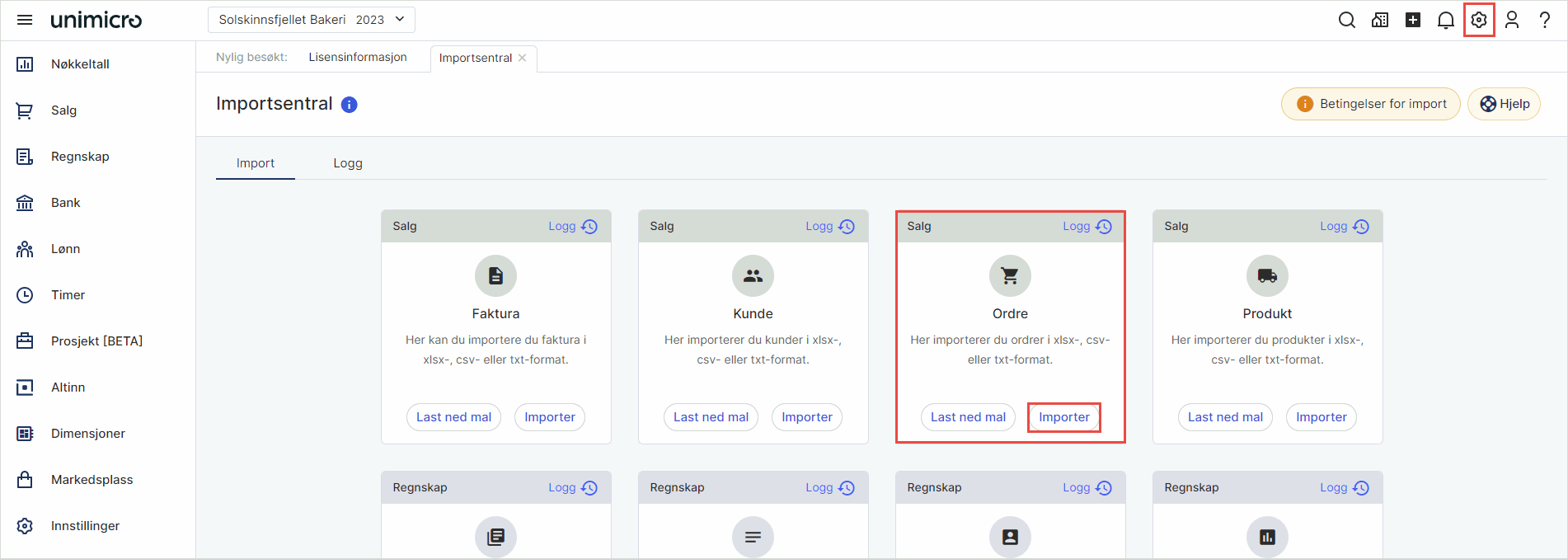Expand the Solskinnsfjellet Bakeri company dropdown

pyautogui.click(x=311, y=20)
